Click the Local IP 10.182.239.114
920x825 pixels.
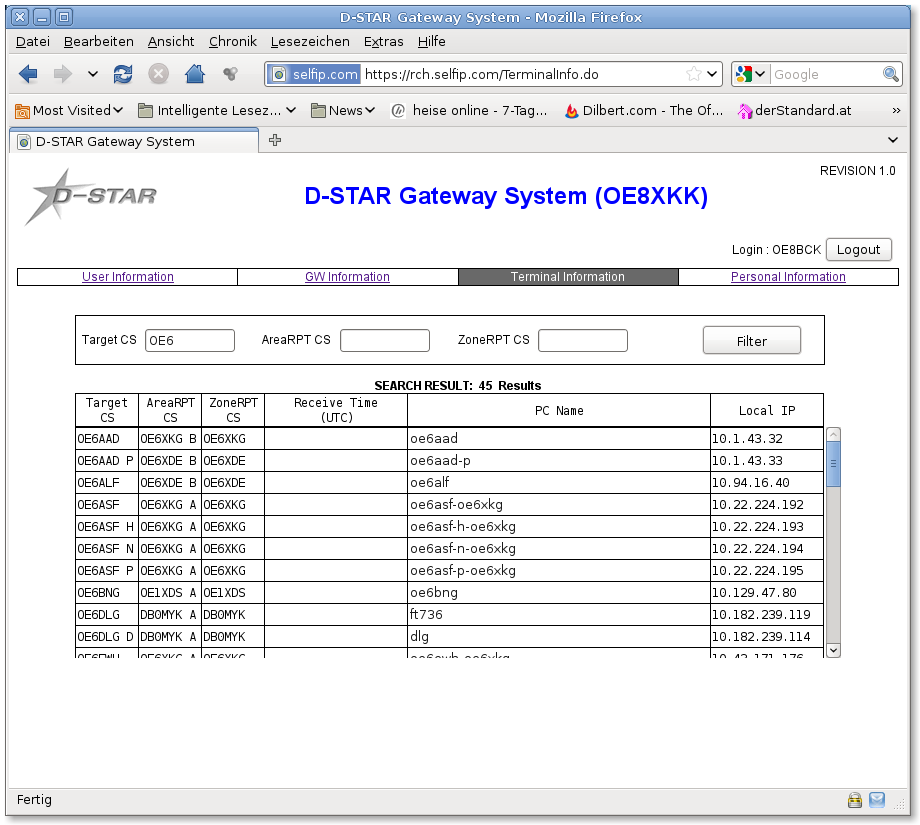(x=761, y=637)
